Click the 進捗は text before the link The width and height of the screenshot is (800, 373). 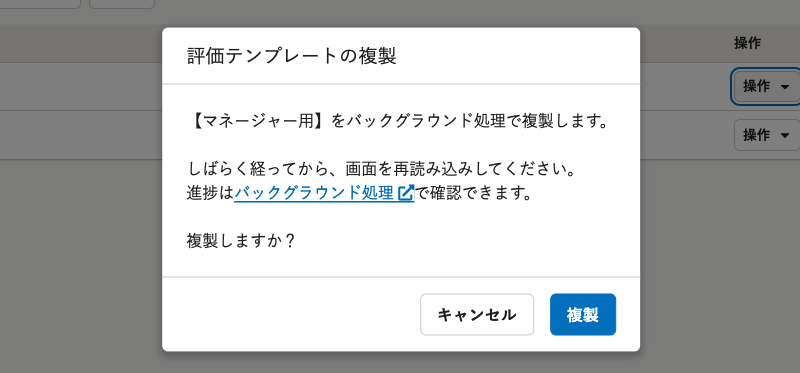point(210,193)
